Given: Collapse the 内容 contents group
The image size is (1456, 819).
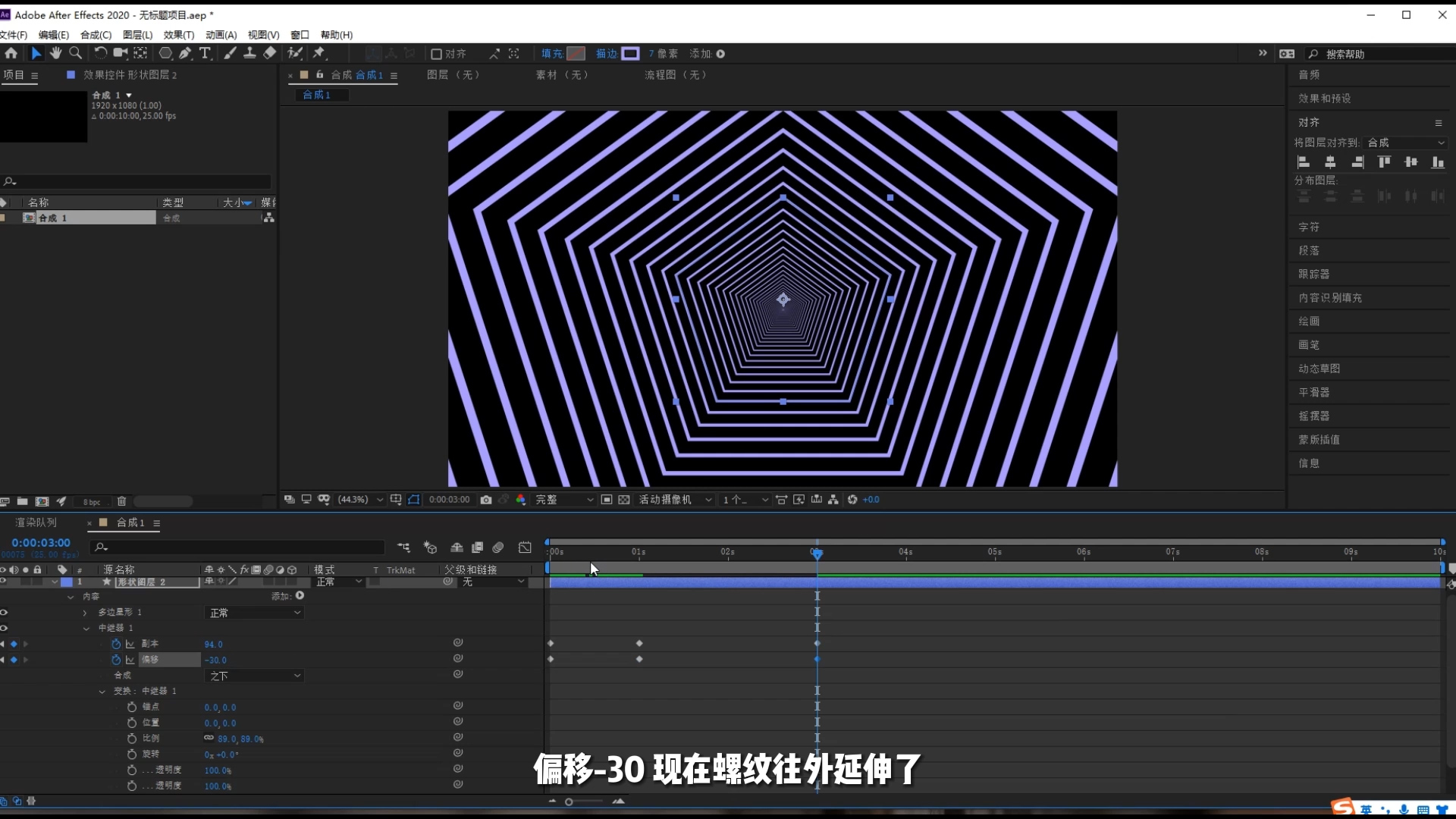Looking at the screenshot, I should point(71,597).
